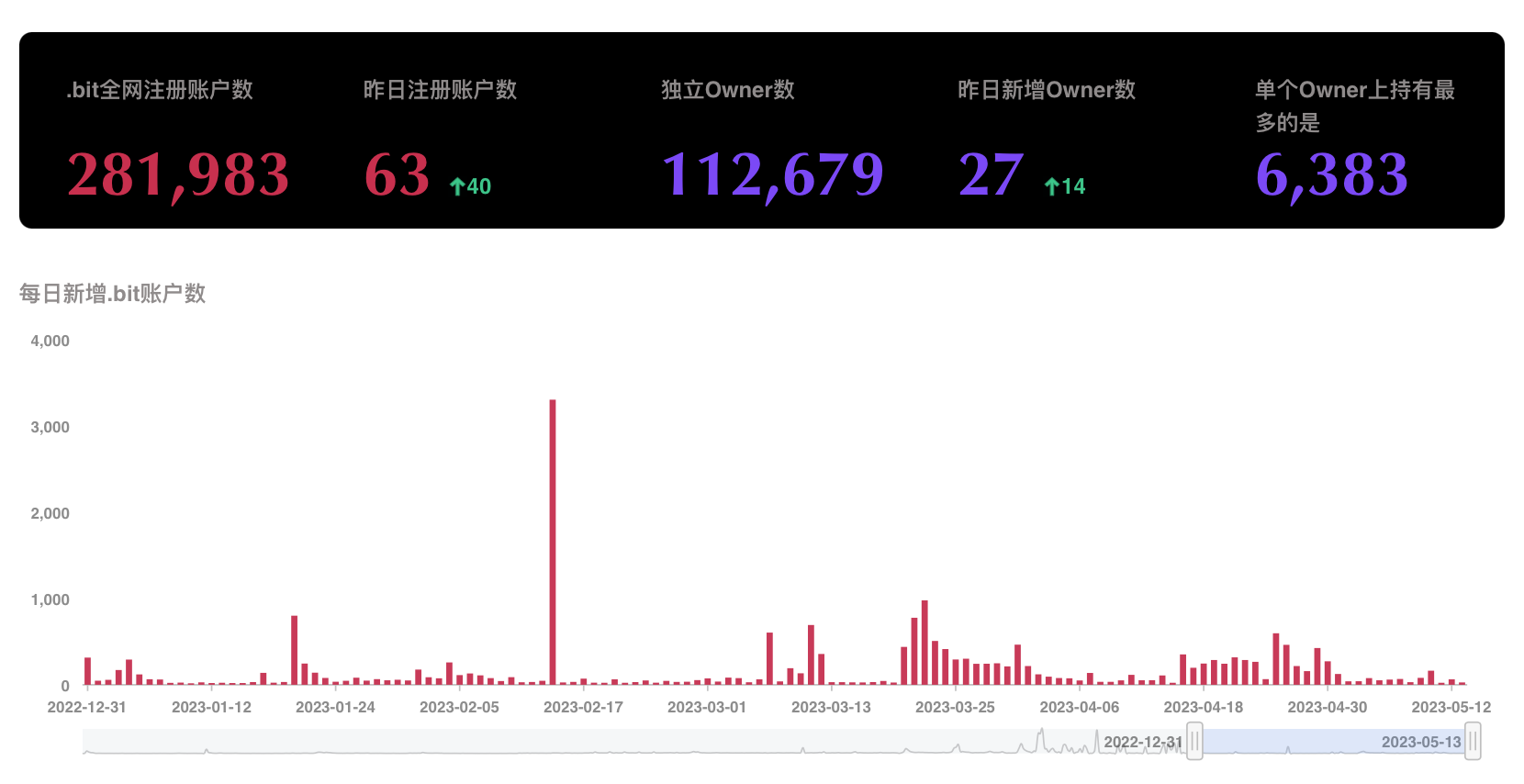Click the x-axis label 2023-03-13
1524x784 pixels.
[x=831, y=707]
